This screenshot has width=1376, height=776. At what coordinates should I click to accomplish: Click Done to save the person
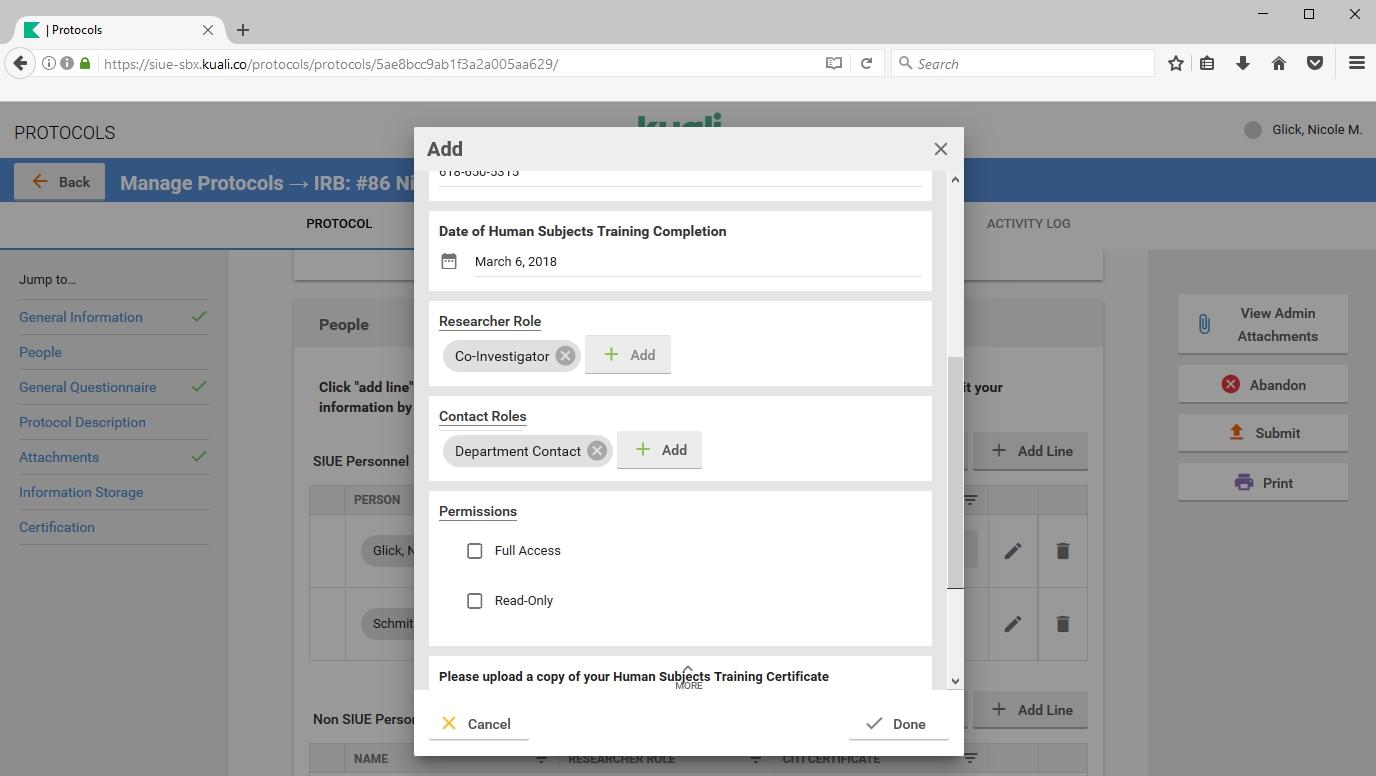click(x=897, y=724)
